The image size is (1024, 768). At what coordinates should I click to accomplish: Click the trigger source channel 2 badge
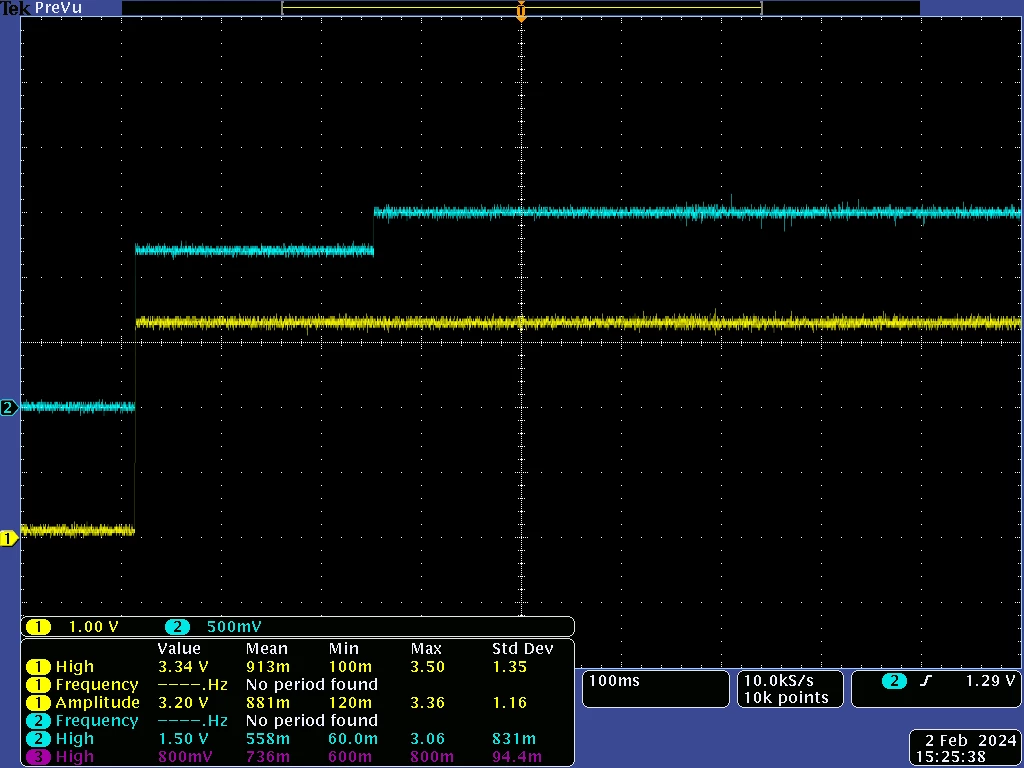894,681
